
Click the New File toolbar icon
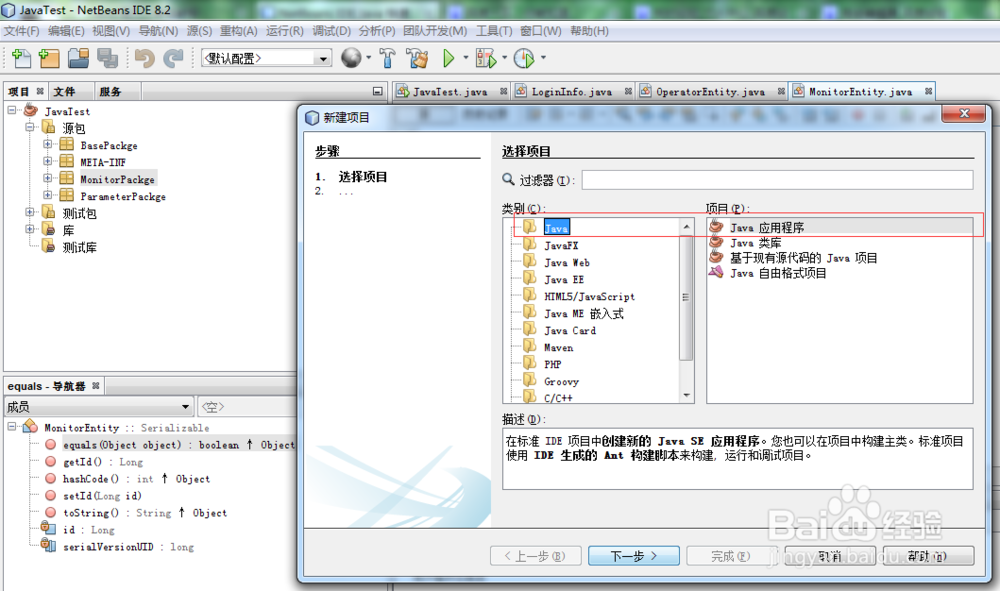tap(21, 58)
